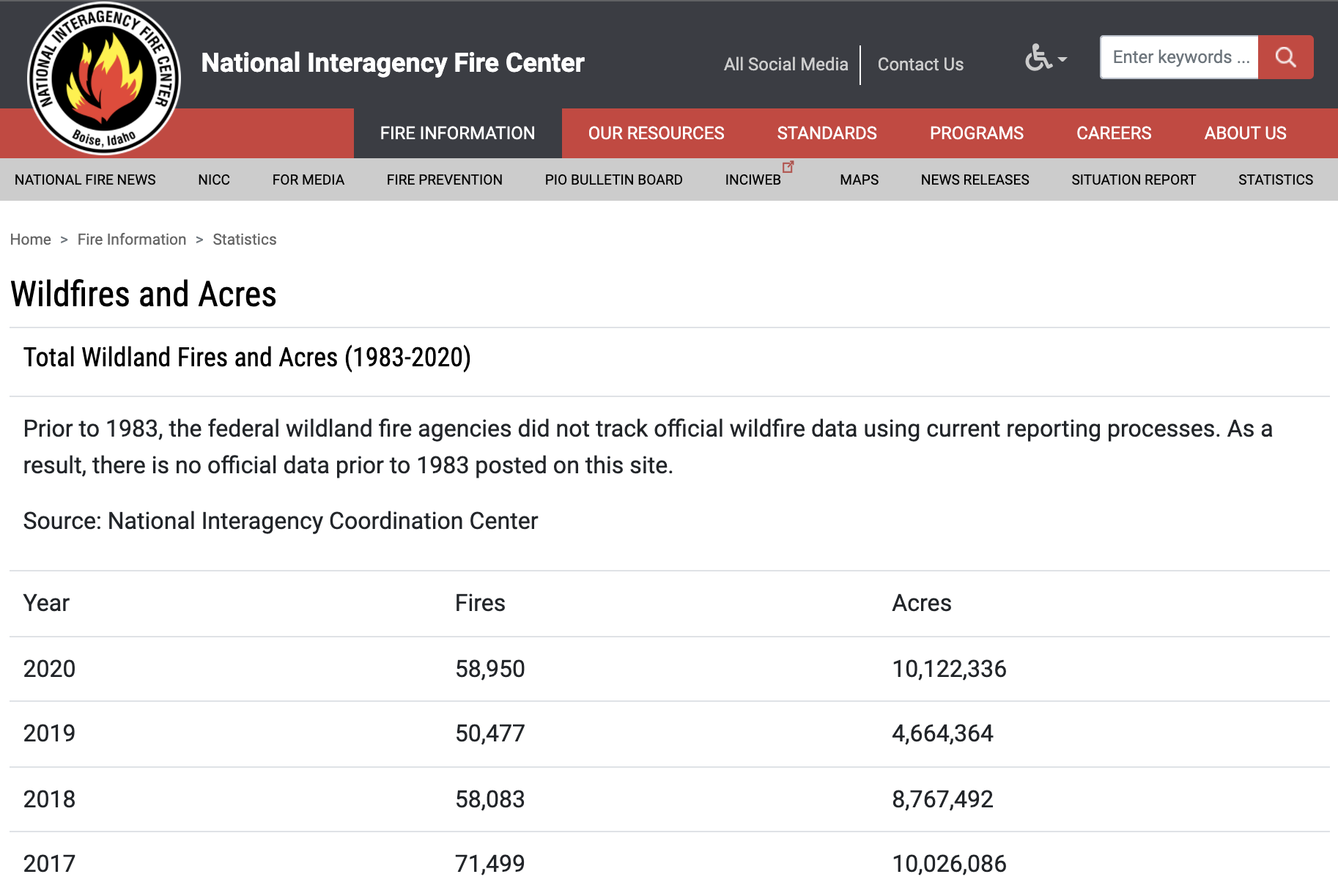1338x896 pixels.
Task: Click the All Social Media link
Action: click(x=786, y=64)
